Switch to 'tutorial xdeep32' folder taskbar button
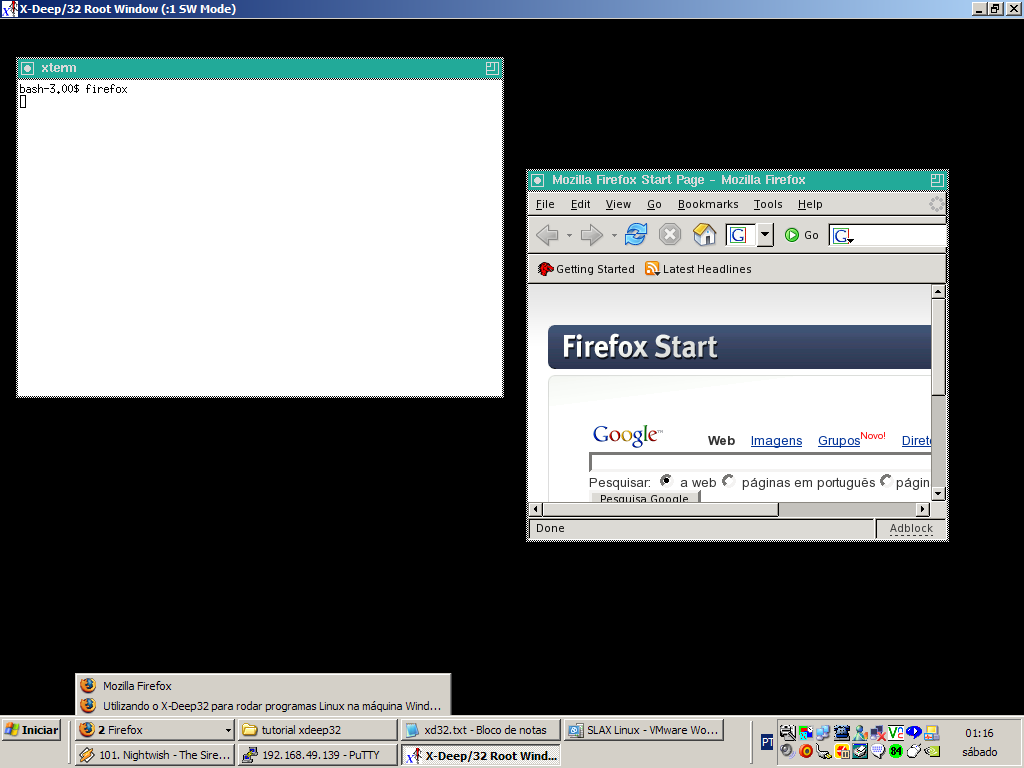The image size is (1024, 768). 317,730
